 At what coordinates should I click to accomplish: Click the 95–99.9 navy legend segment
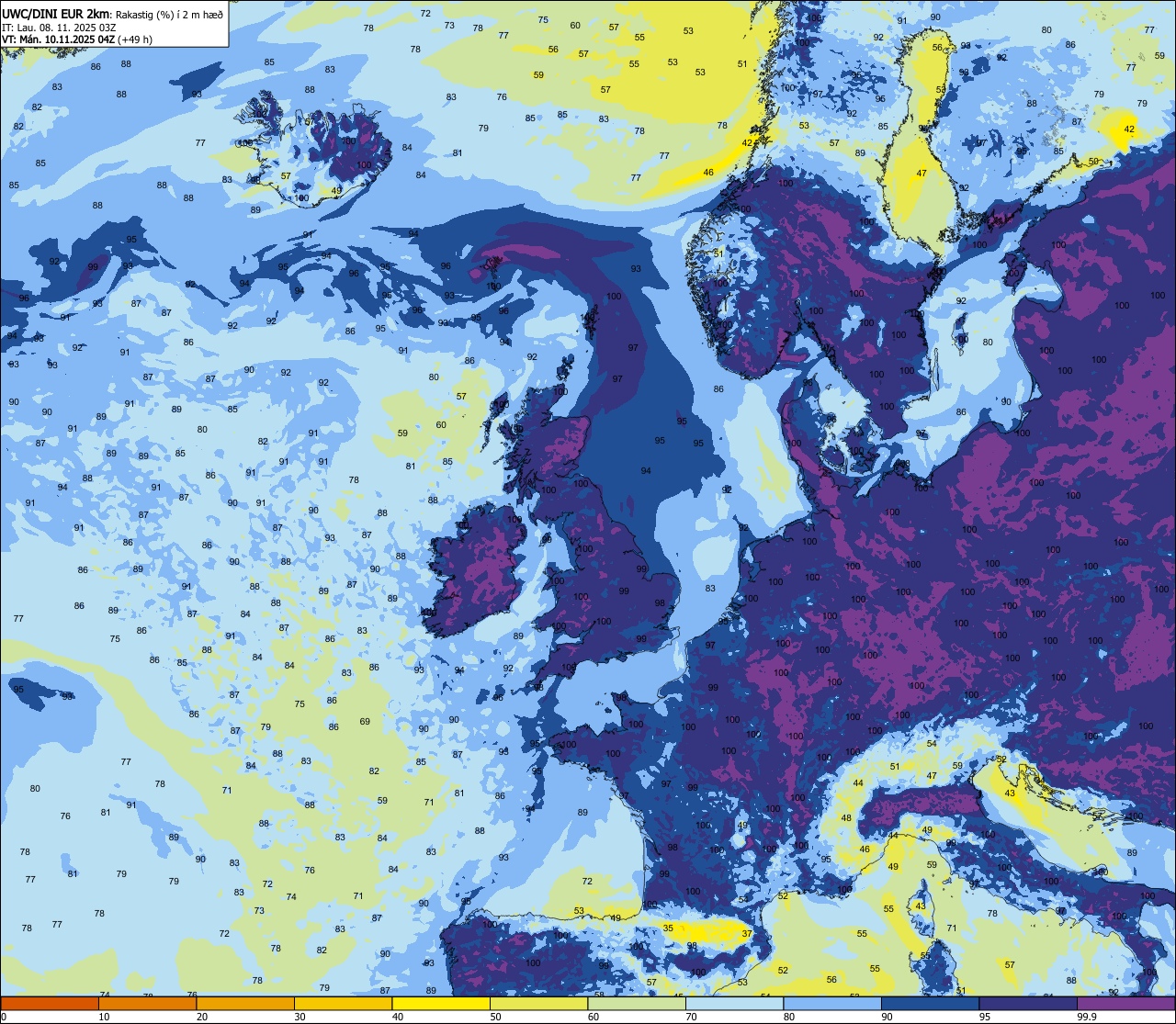(1028, 1004)
